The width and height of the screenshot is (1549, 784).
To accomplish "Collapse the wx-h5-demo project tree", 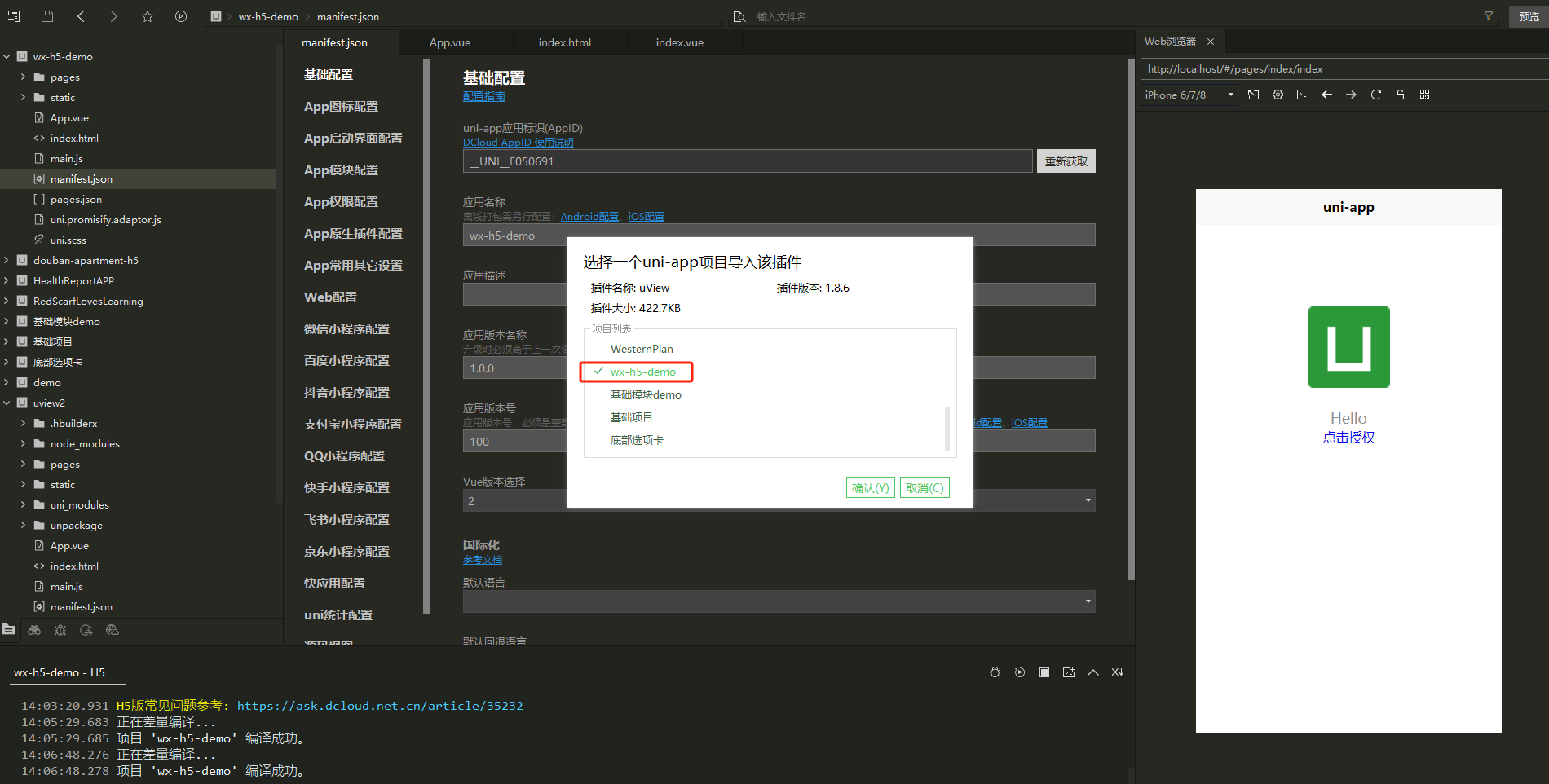I will click(7, 56).
